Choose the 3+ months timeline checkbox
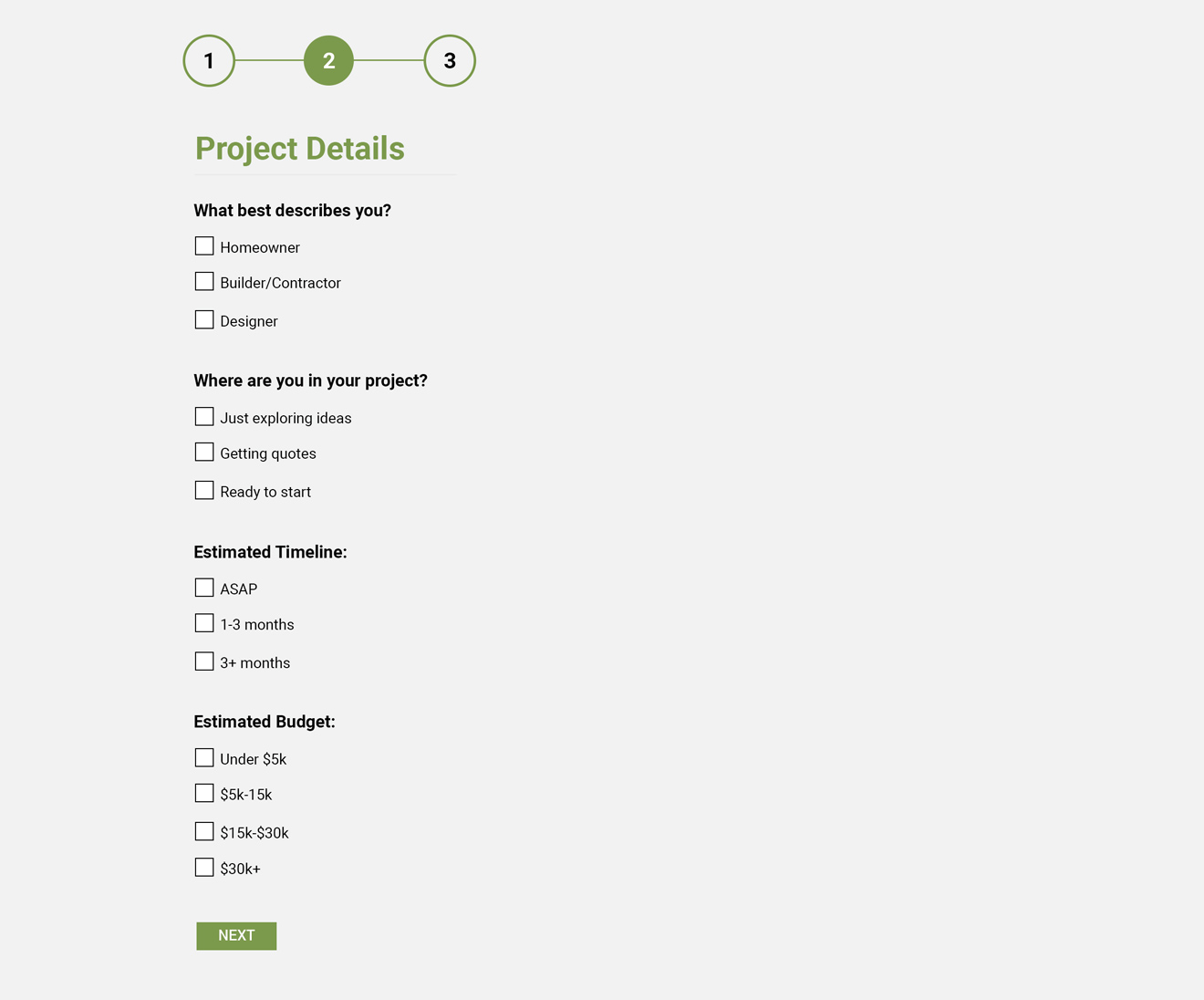Image resolution: width=1204 pixels, height=1000 pixels. 204,661
